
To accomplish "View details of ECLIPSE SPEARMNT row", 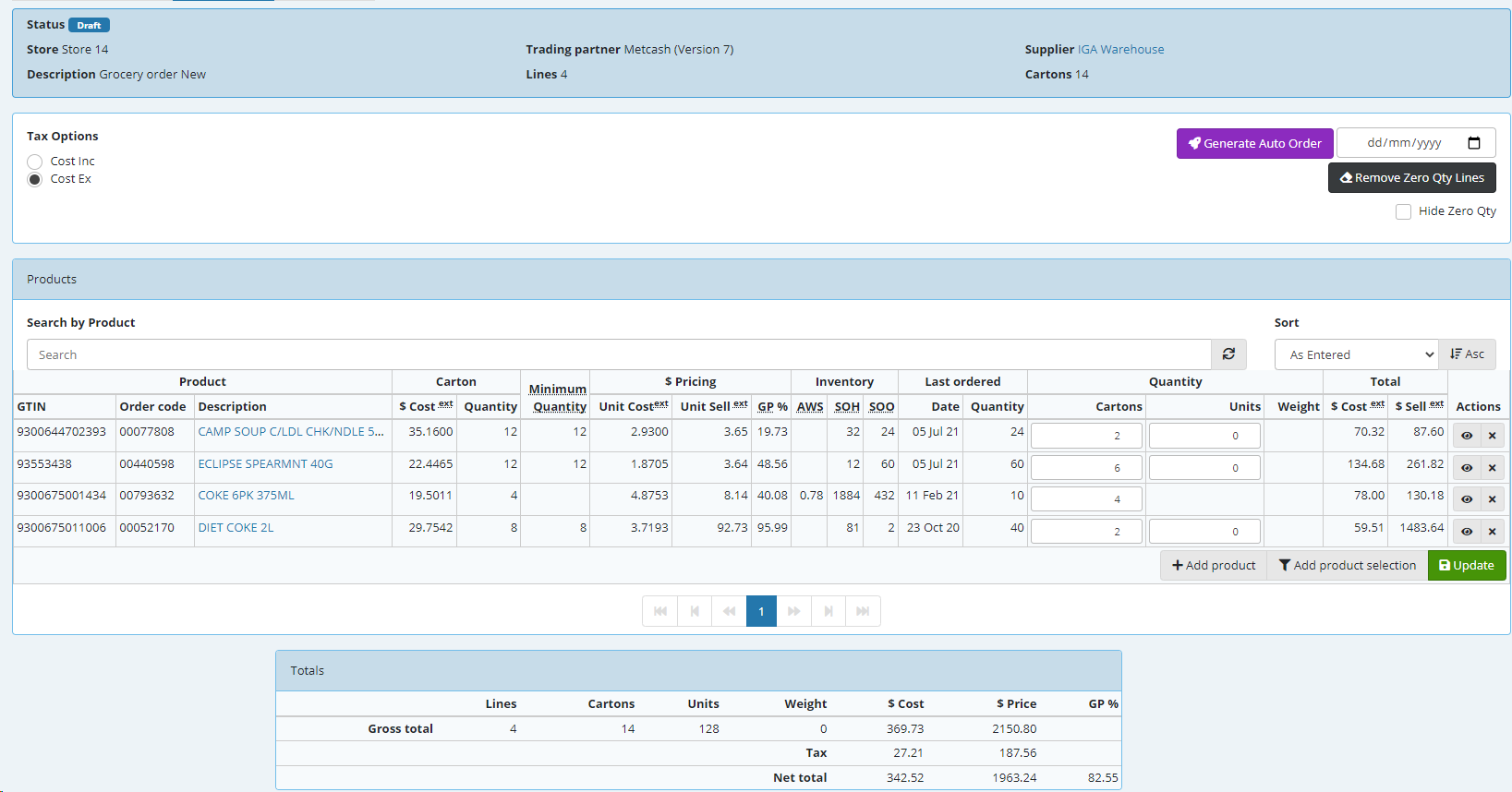I will (1467, 468).
